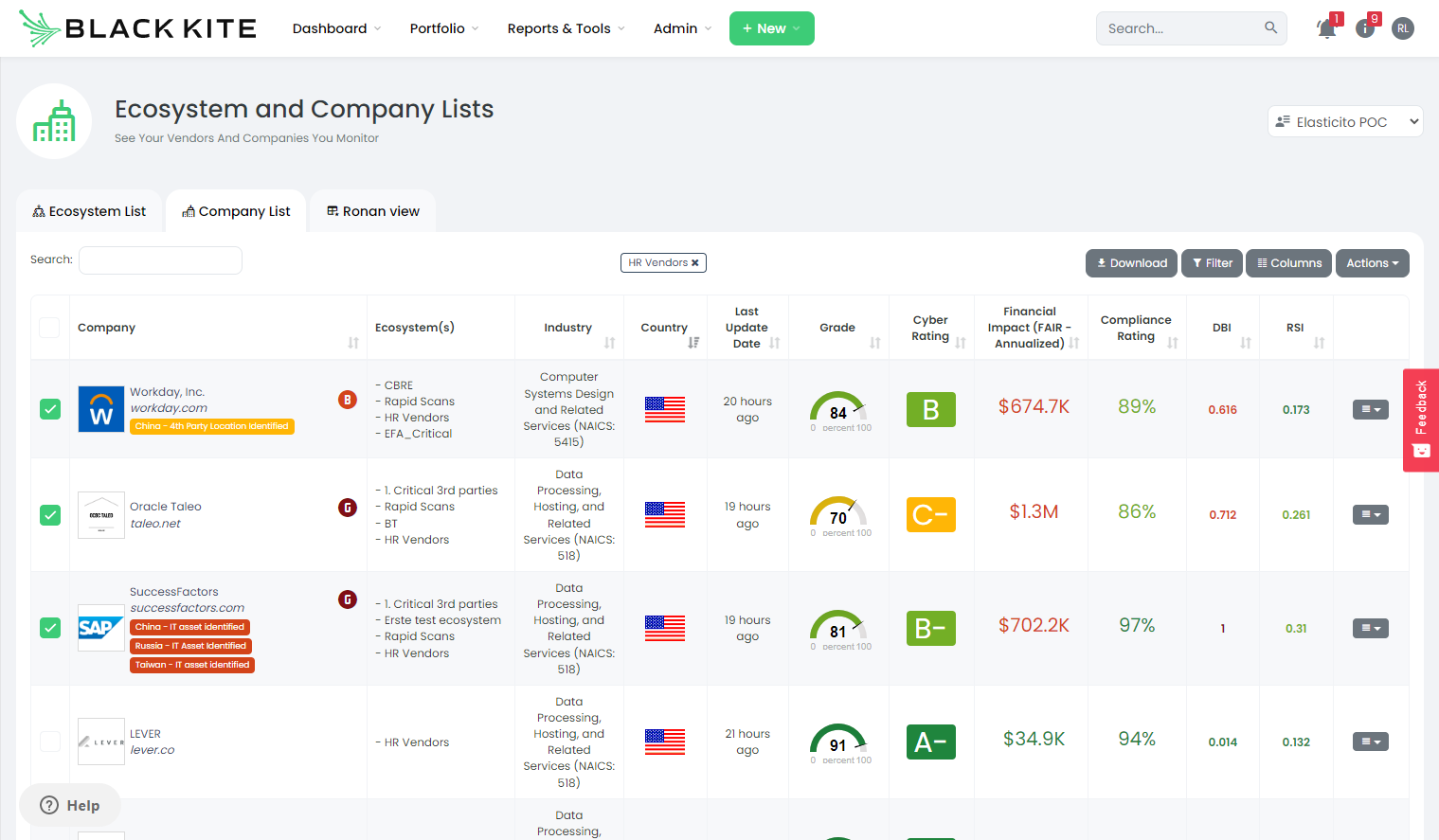Open the lever.co link
The width and height of the screenshot is (1439, 840).
[x=153, y=750]
